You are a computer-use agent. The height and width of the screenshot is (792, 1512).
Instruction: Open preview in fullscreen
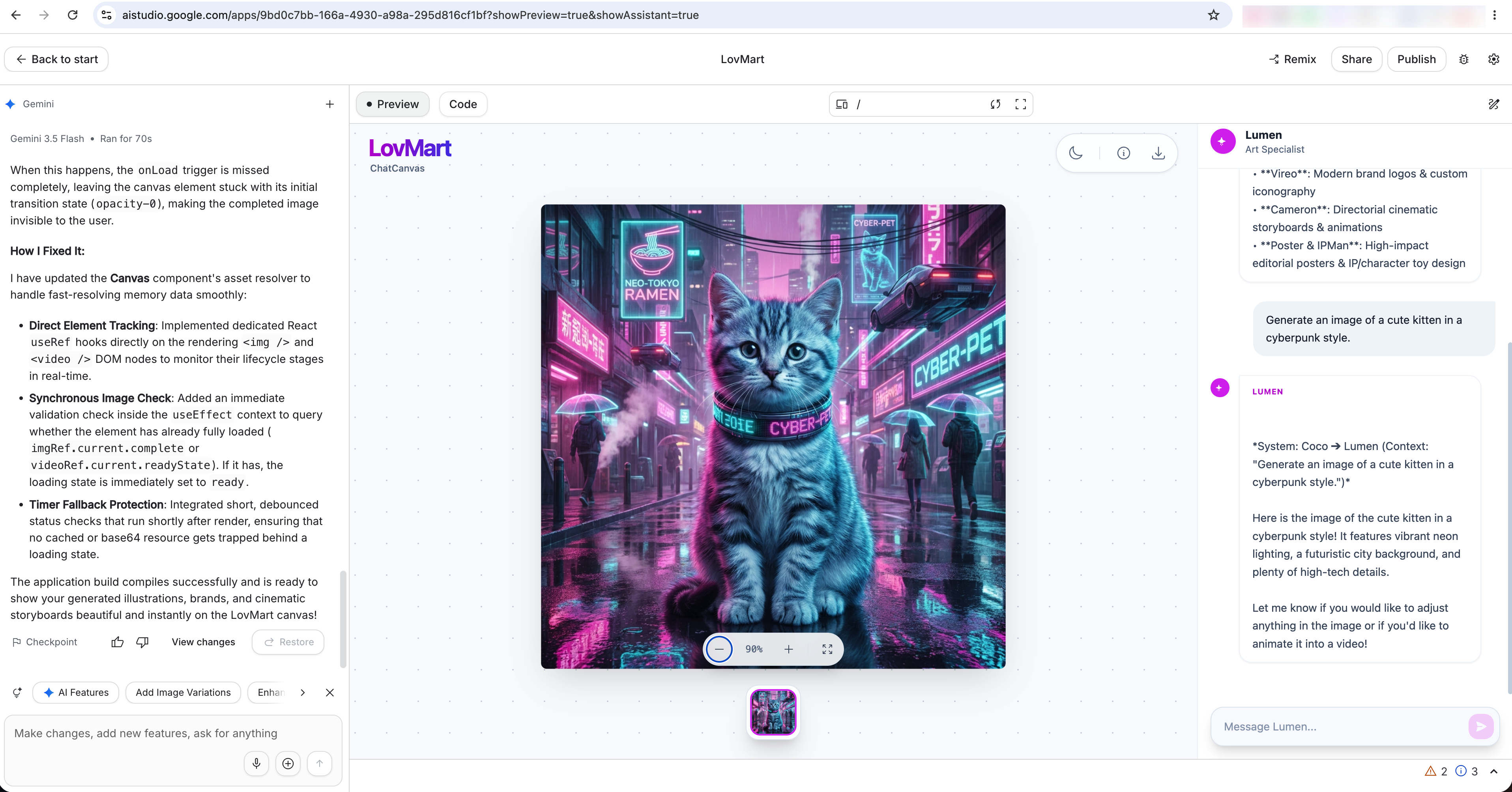click(1021, 104)
